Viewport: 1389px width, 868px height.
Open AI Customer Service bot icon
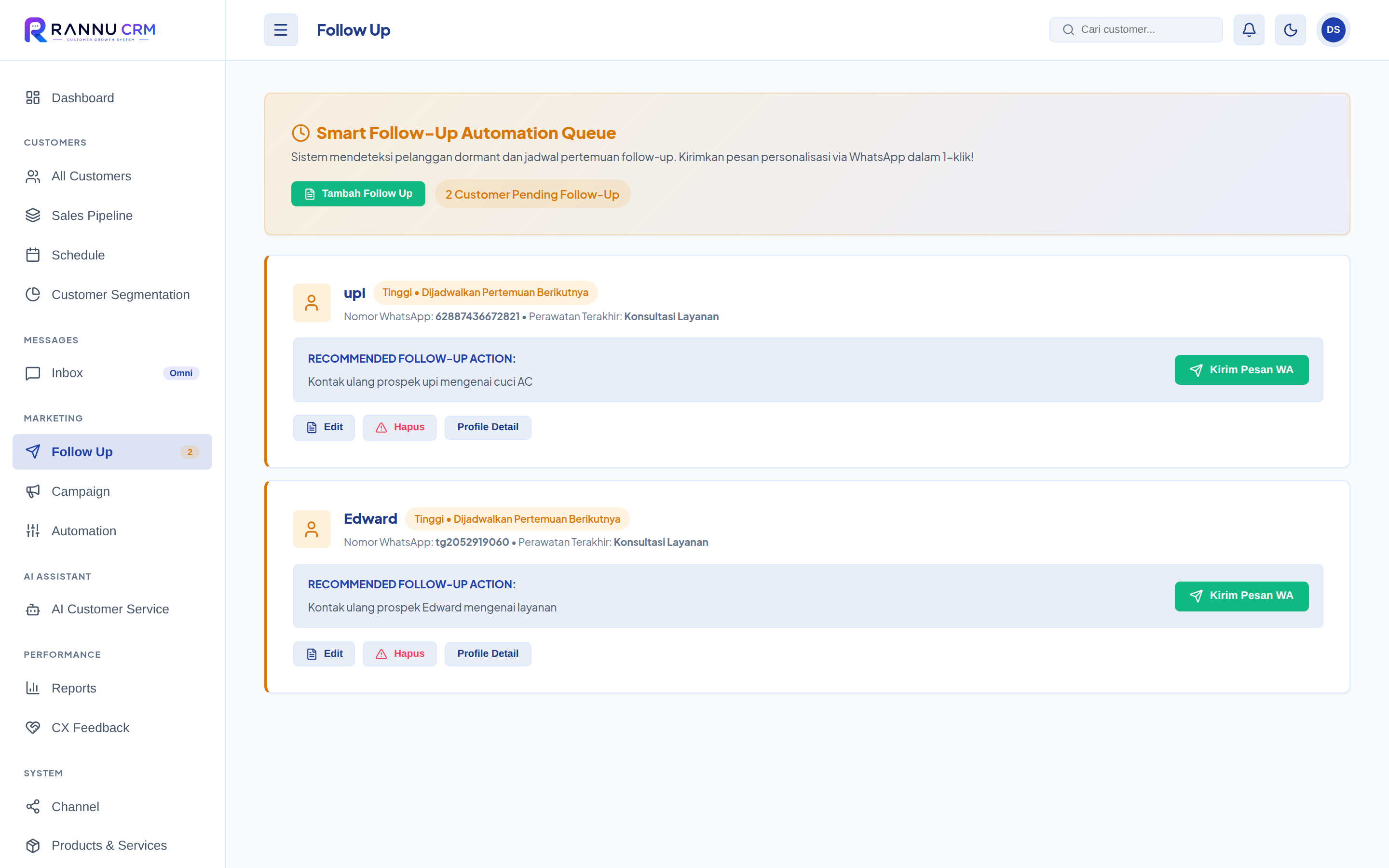coord(33,609)
